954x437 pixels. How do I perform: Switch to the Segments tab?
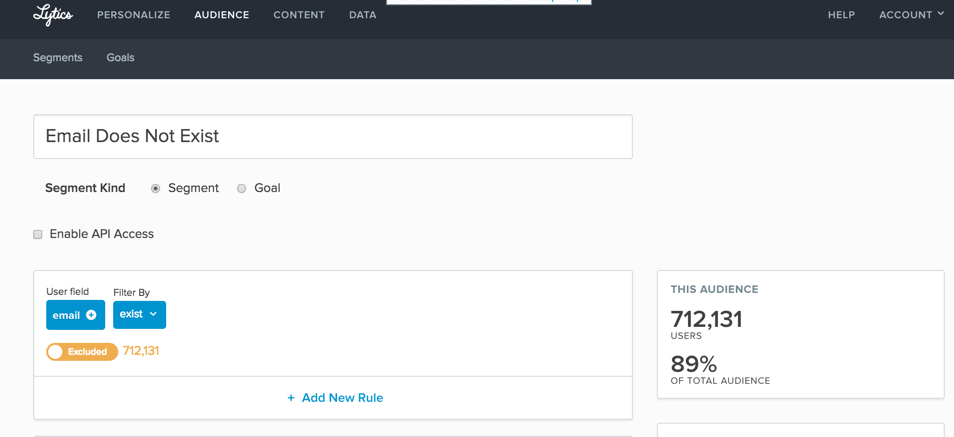(x=58, y=58)
